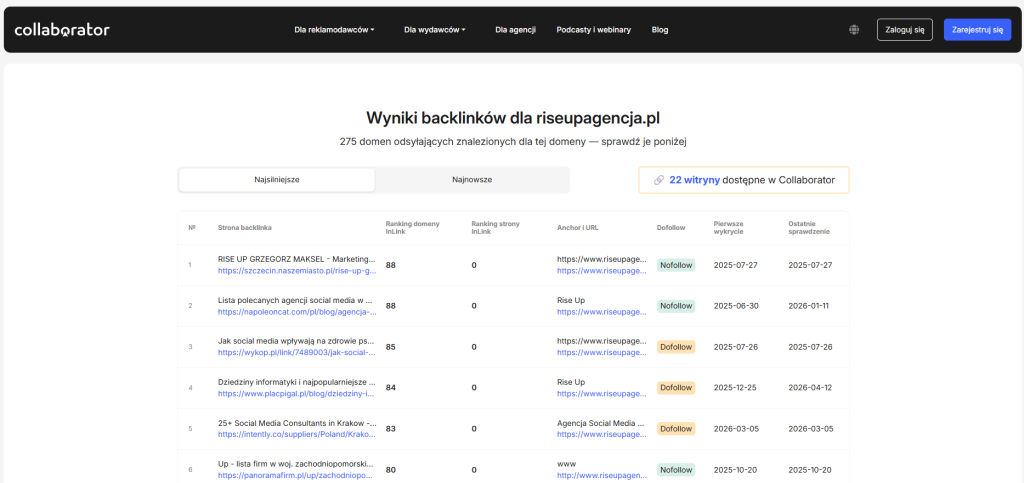Click Ostatnie sprawdzenie column header
This screenshot has width=1024, height=483.
tap(809, 228)
